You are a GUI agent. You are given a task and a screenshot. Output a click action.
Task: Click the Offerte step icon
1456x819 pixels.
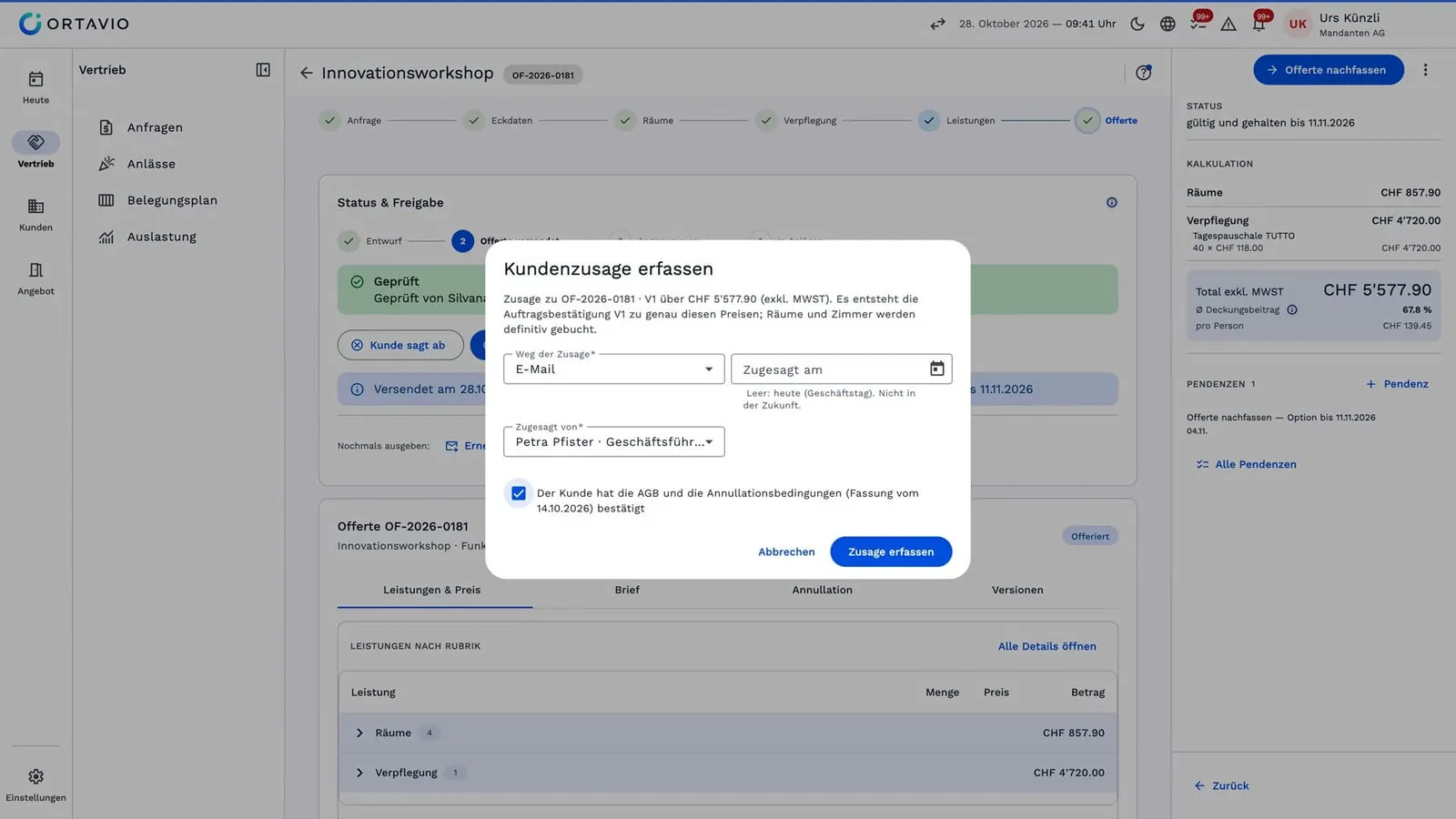pos(1087,120)
